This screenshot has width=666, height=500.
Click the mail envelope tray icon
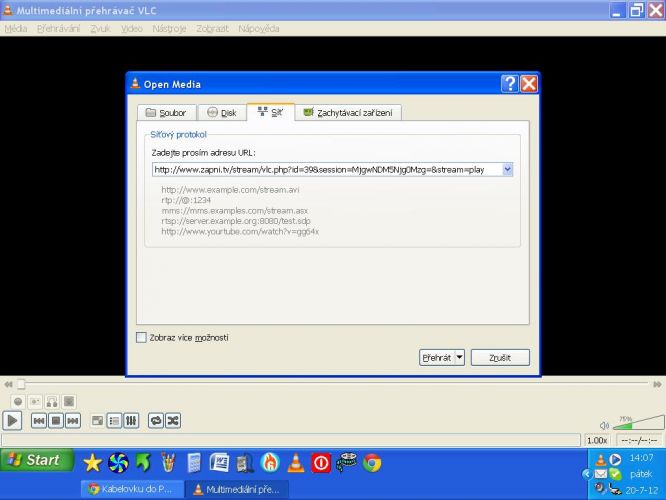(601, 474)
